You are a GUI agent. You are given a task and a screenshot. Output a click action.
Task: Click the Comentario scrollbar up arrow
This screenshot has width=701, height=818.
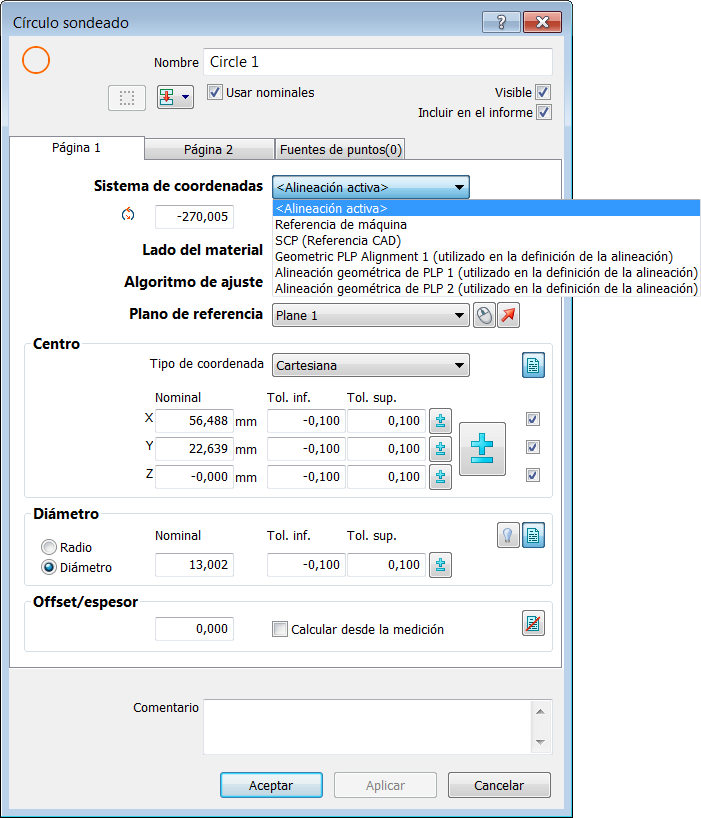(x=540, y=712)
